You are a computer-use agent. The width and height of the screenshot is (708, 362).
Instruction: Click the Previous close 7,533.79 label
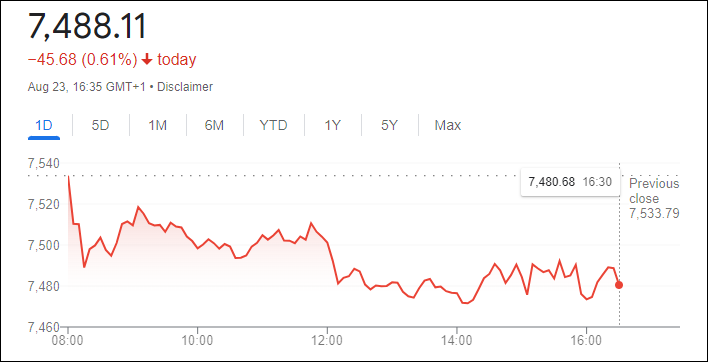coord(654,199)
